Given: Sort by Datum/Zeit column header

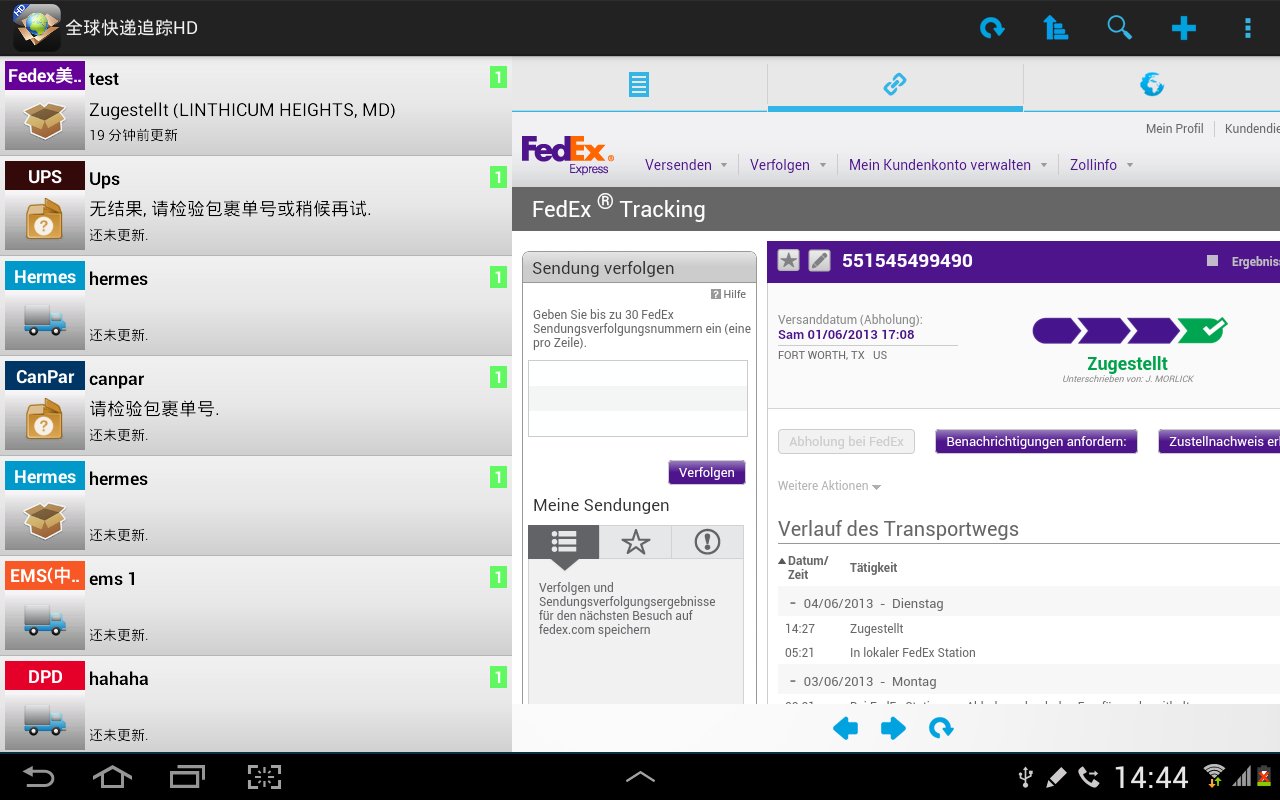Looking at the screenshot, I should pyautogui.click(x=804, y=567).
